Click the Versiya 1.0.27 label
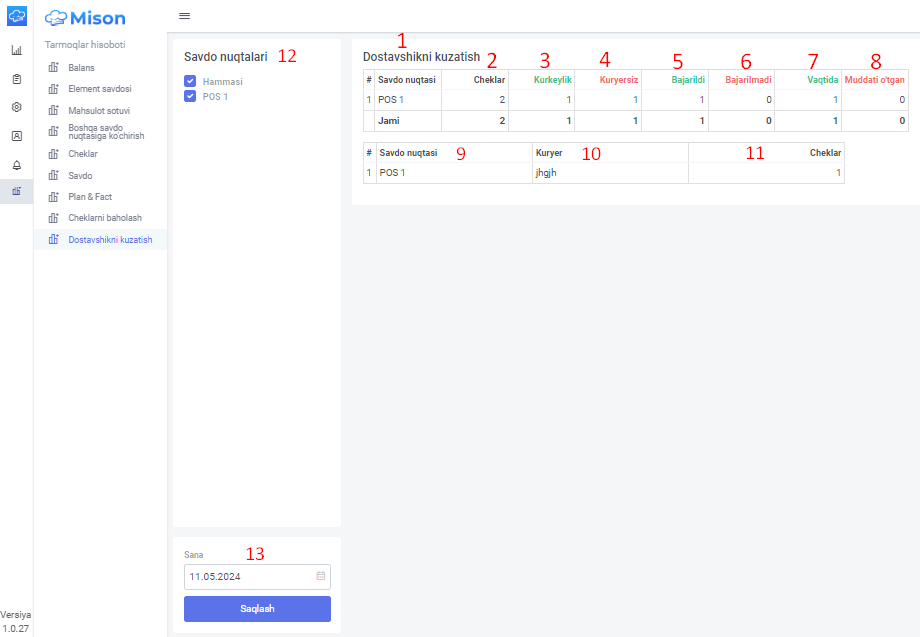 point(16,622)
